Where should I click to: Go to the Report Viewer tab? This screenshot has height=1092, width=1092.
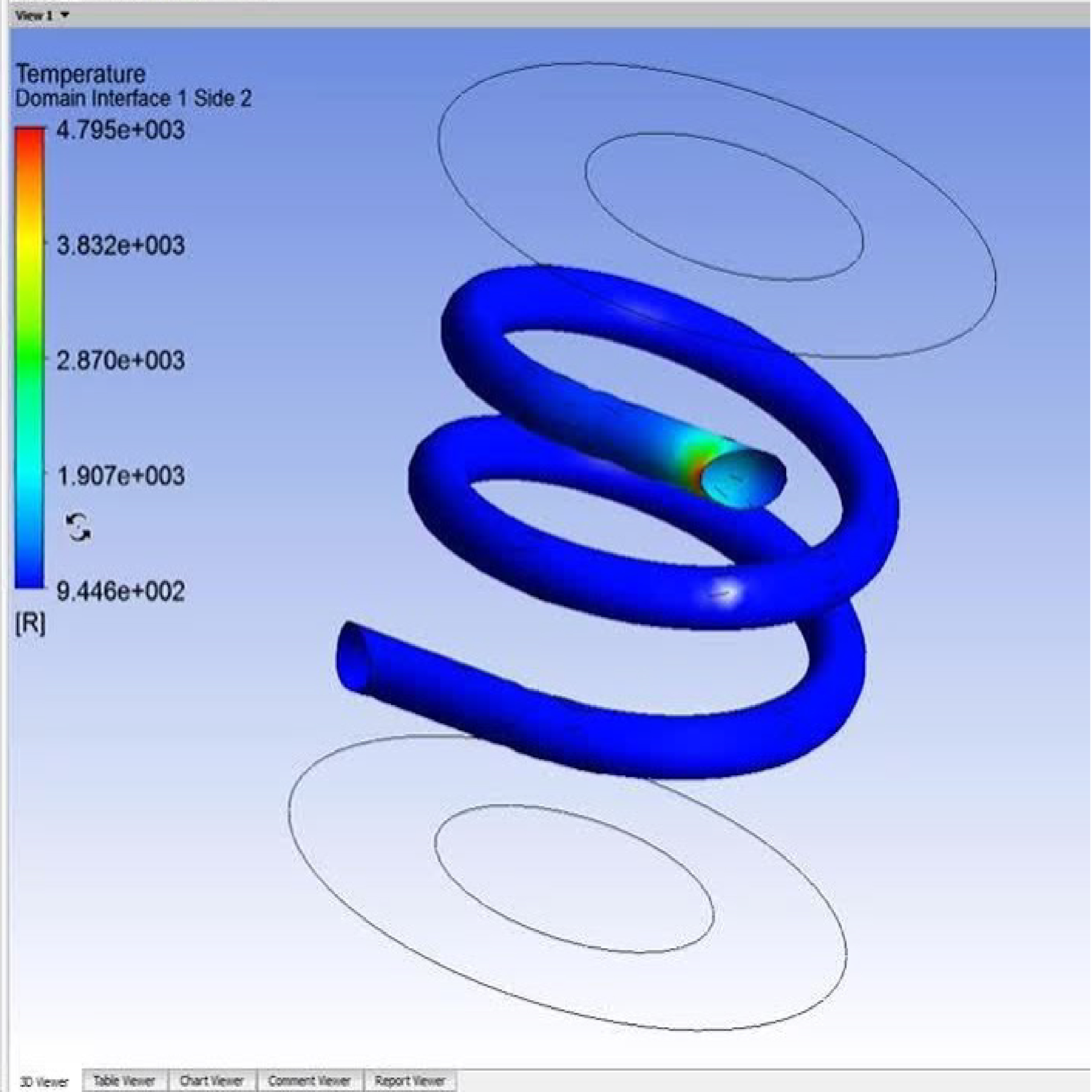point(410,1081)
